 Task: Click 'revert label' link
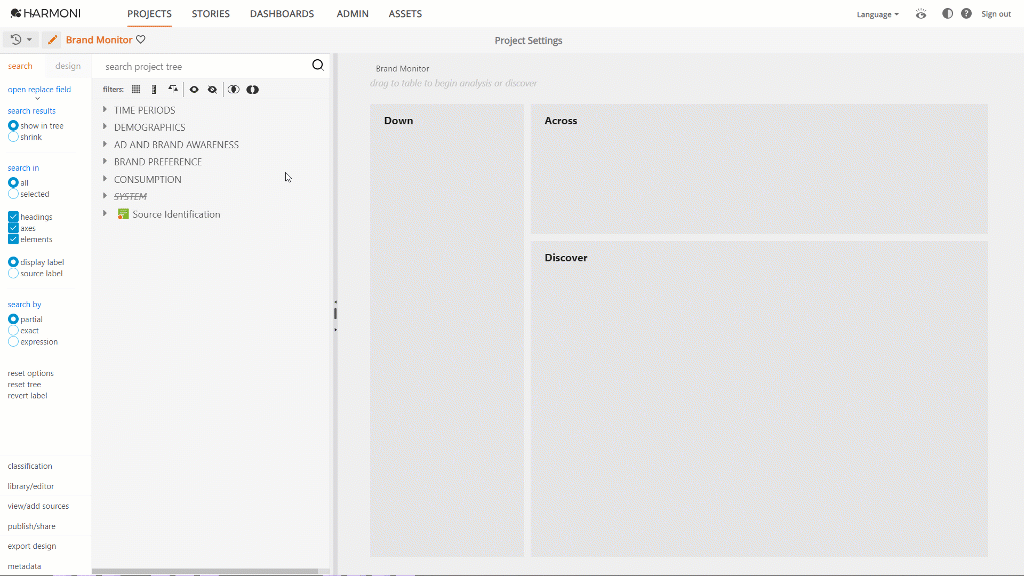[27, 396]
